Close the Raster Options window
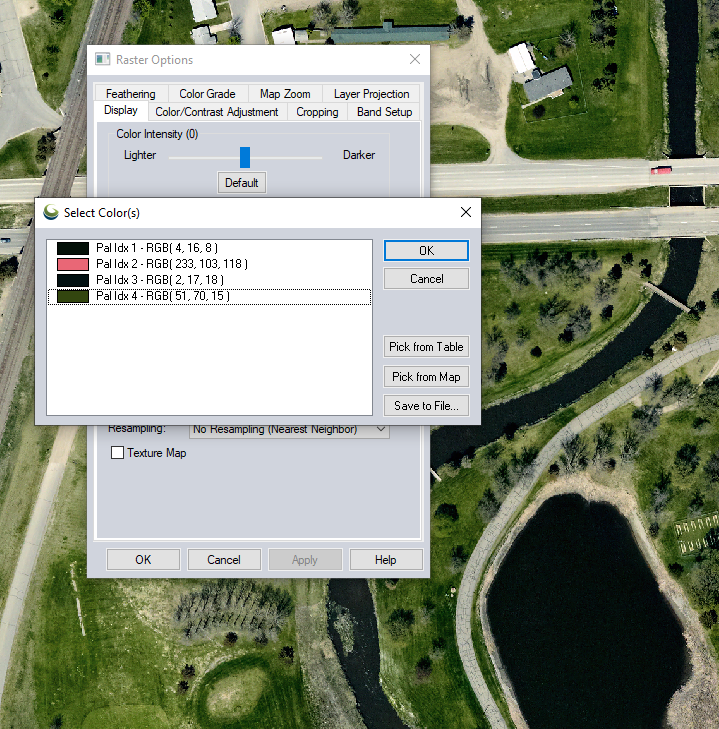 click(x=415, y=59)
